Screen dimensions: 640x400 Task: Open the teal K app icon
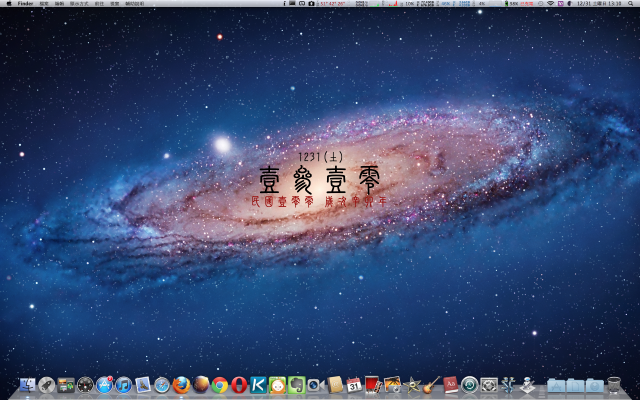coord(258,385)
